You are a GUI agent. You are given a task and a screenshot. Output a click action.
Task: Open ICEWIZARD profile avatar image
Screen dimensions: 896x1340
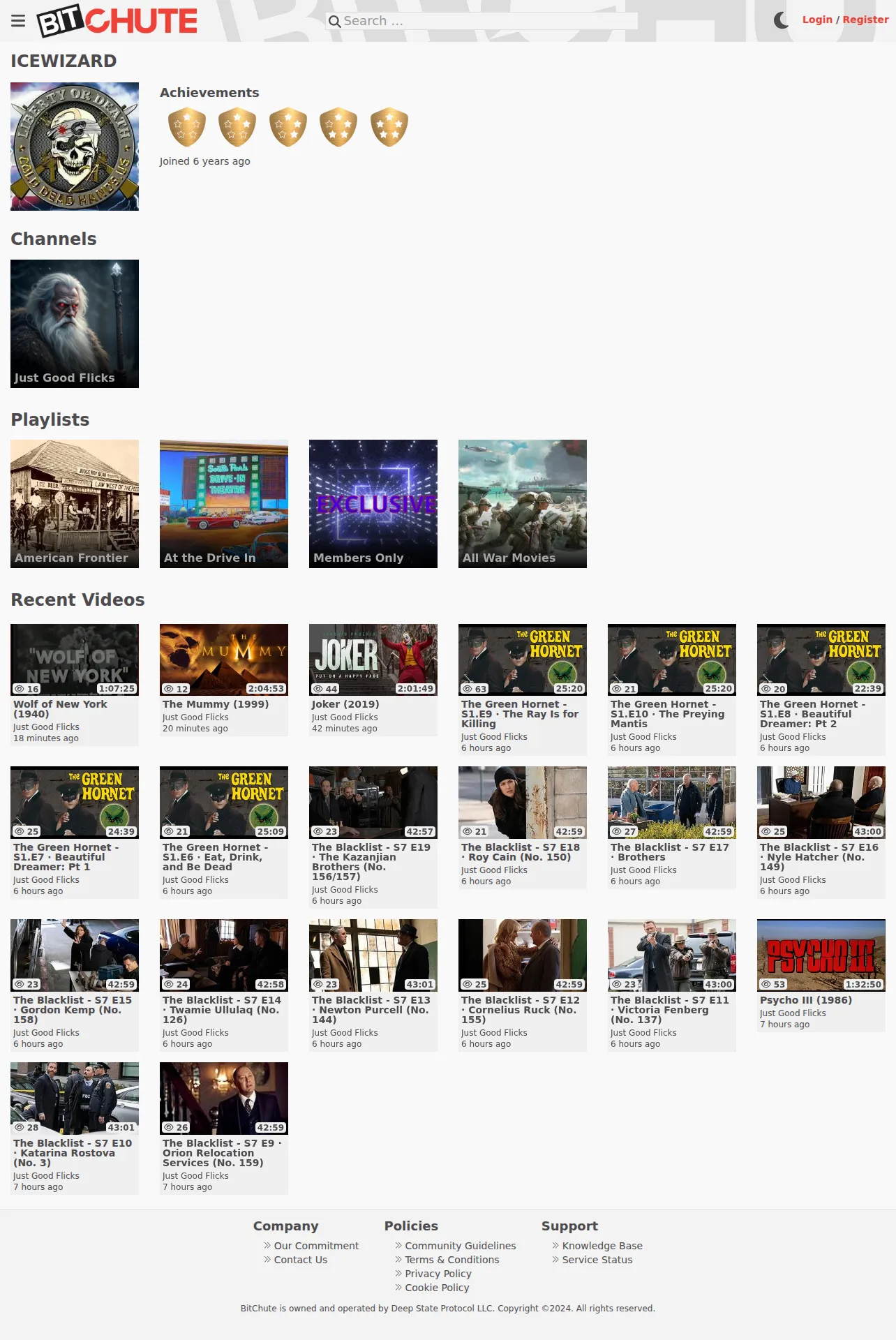tap(75, 147)
